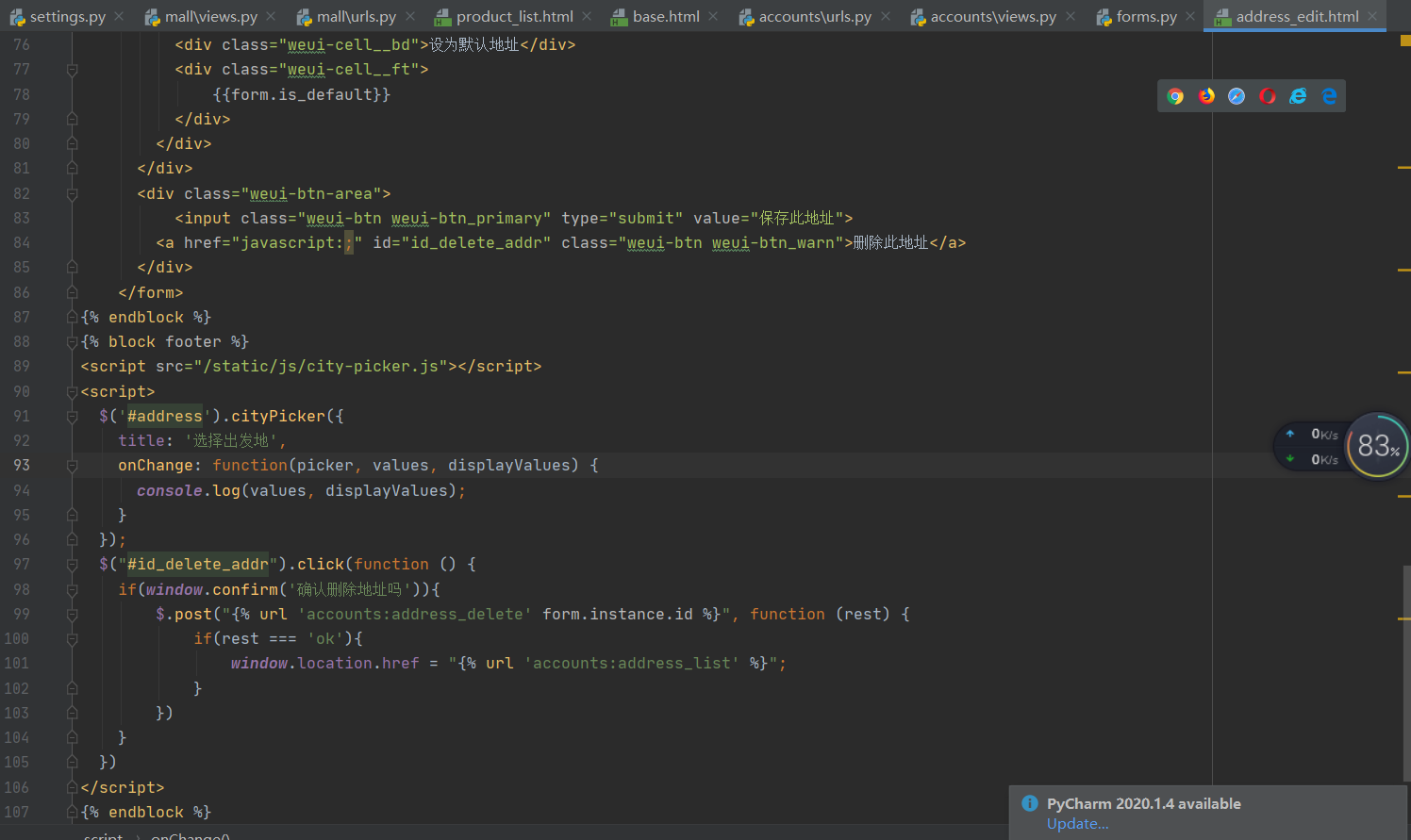Fold onChange function at line 93
The width and height of the screenshot is (1411, 840).
point(72,465)
